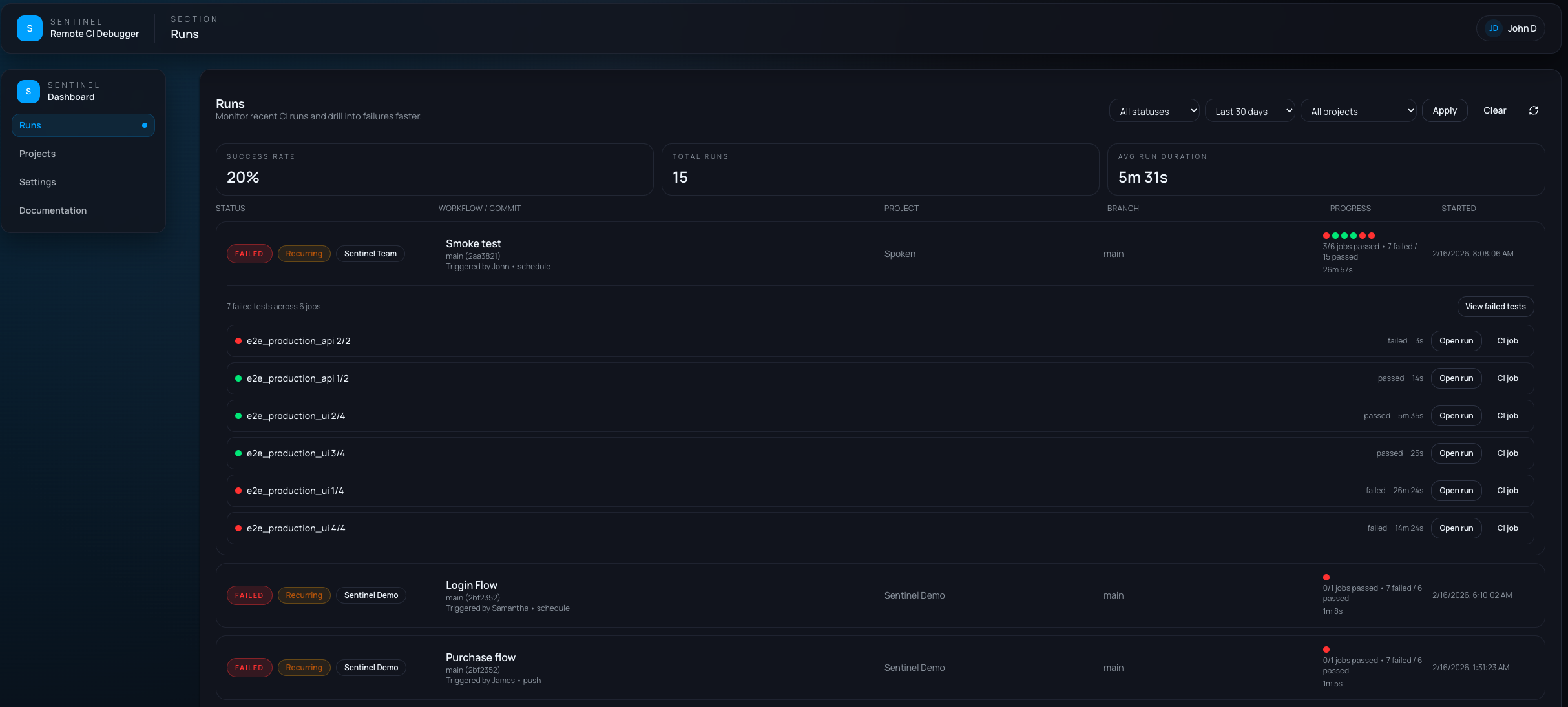Click green status dot of e2e_production_ui 2/4
1568x707 pixels.
point(238,416)
